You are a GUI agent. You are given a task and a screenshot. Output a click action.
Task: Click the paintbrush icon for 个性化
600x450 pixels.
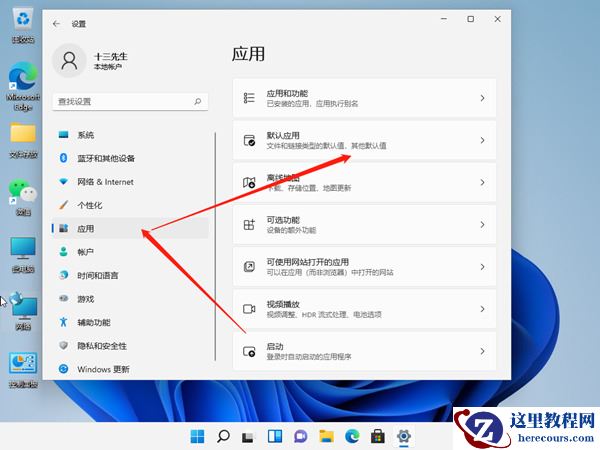coord(64,205)
